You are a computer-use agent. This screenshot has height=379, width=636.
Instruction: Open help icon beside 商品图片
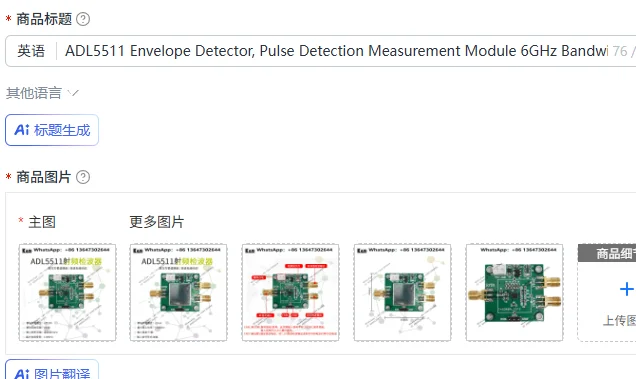click(83, 177)
